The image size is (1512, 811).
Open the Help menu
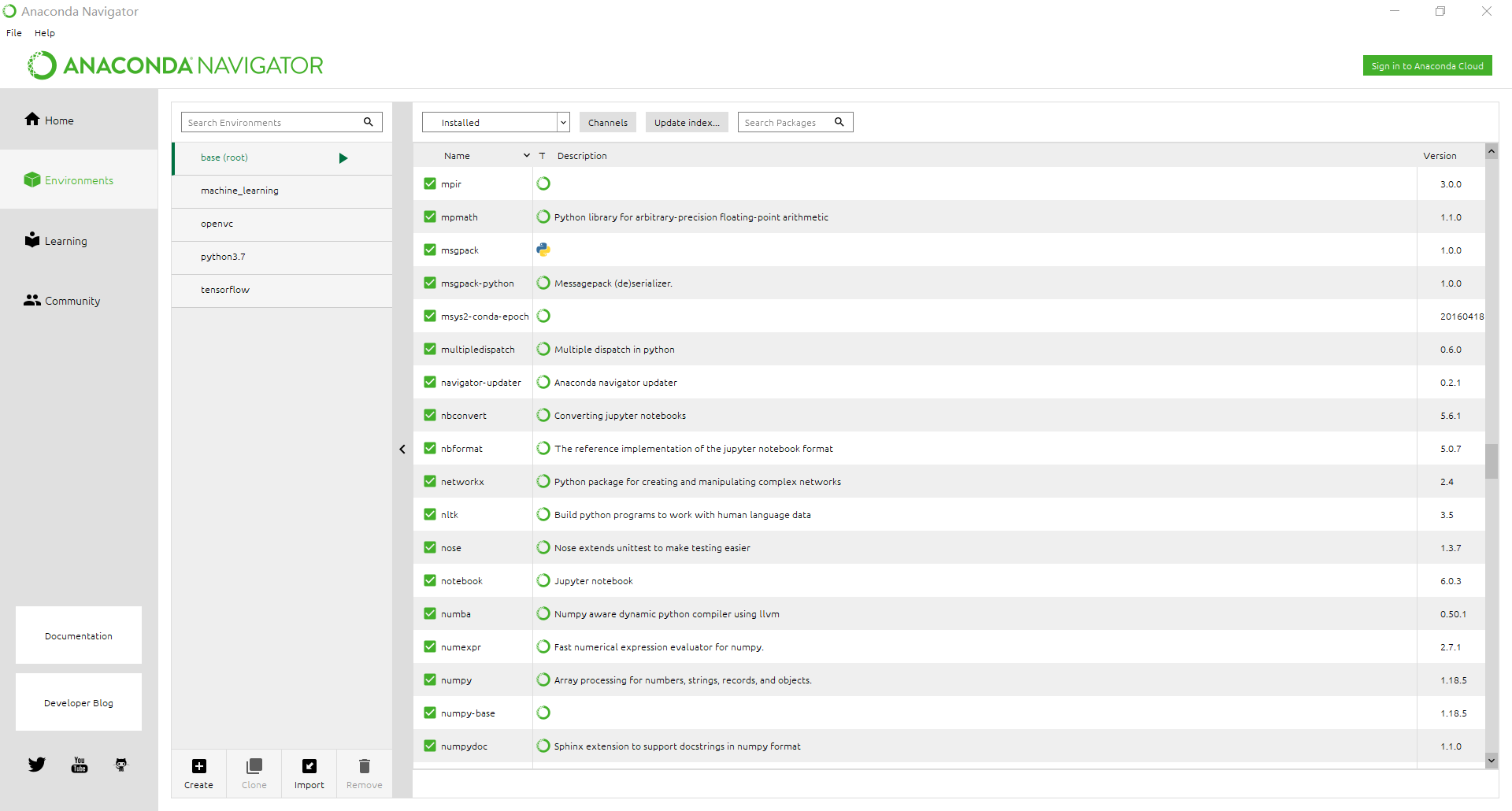pos(45,33)
